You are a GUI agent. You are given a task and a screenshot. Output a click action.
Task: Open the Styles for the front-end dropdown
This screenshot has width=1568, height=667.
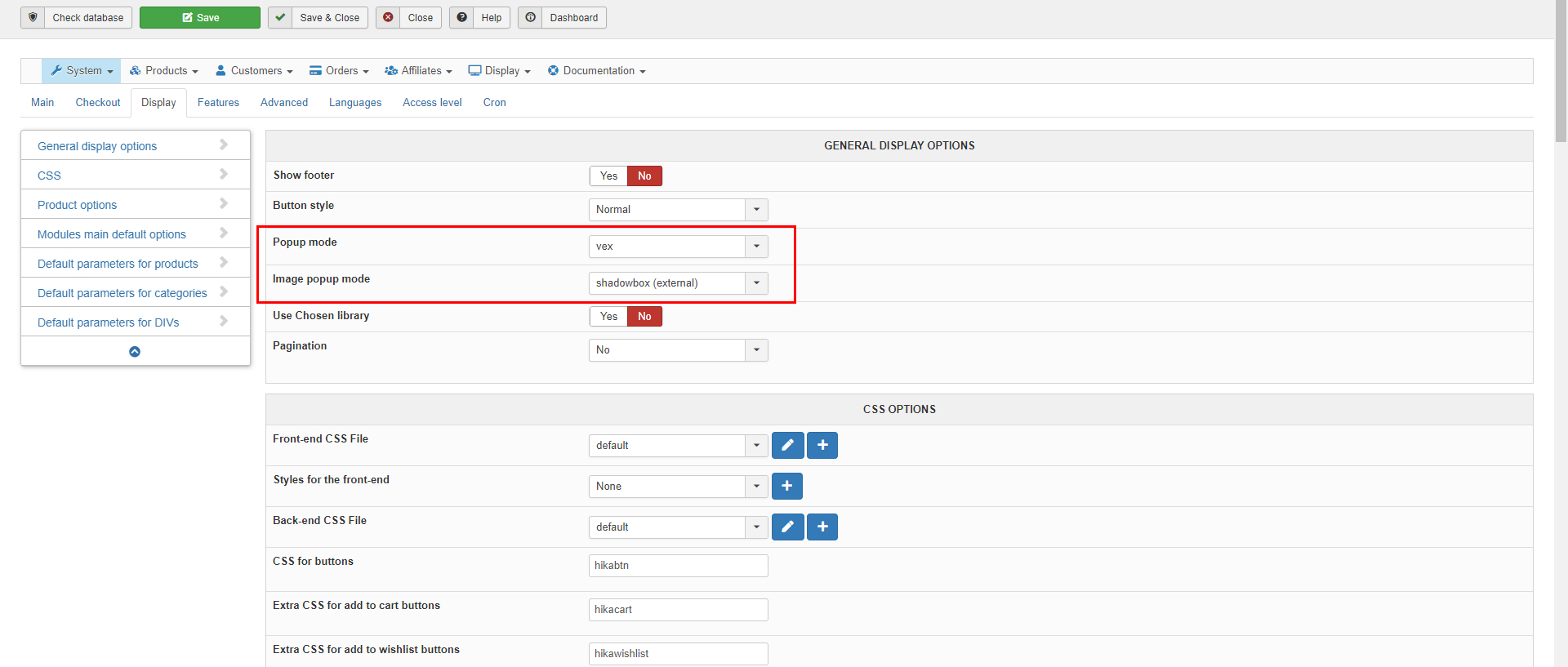678,487
